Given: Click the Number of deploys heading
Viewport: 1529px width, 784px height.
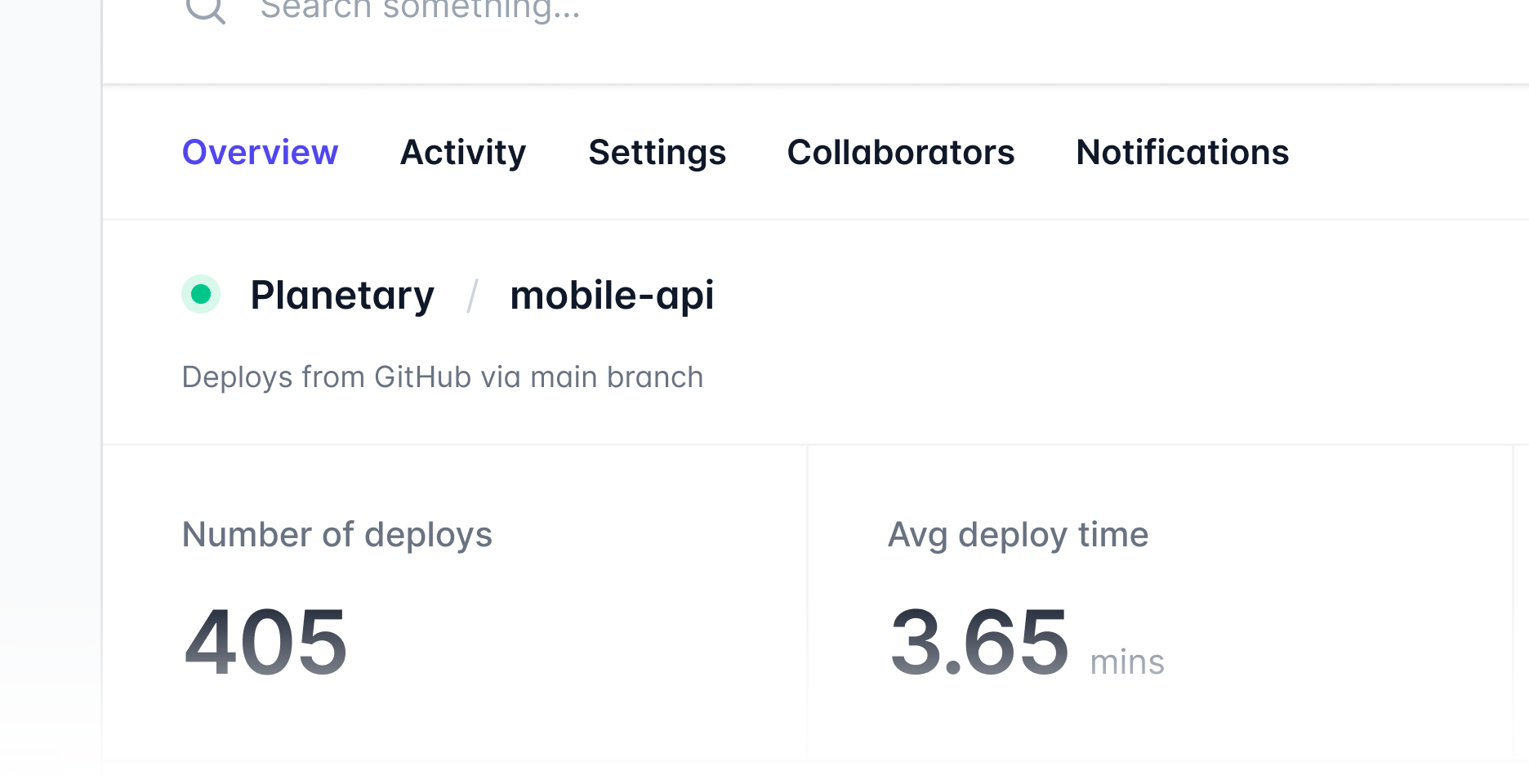Looking at the screenshot, I should 337,535.
